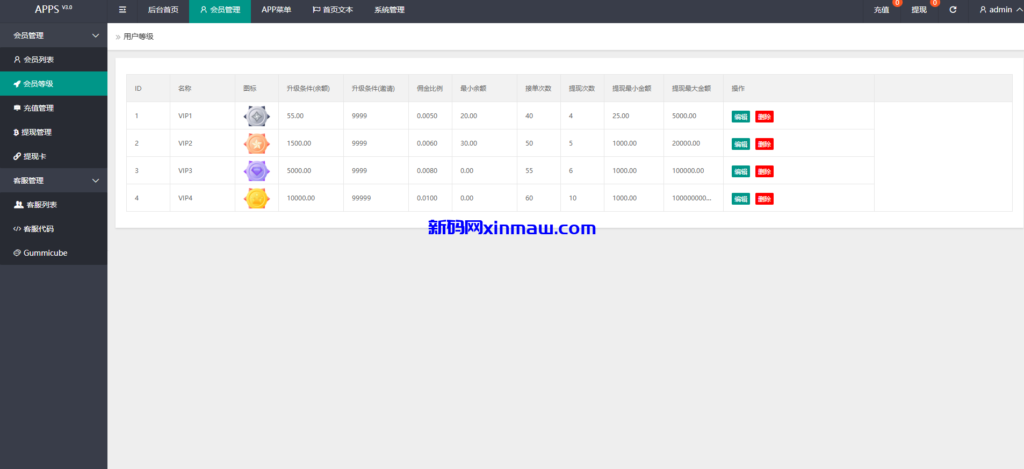Open 提现卡 in the sidebar
The image size is (1024, 469).
pos(54,156)
